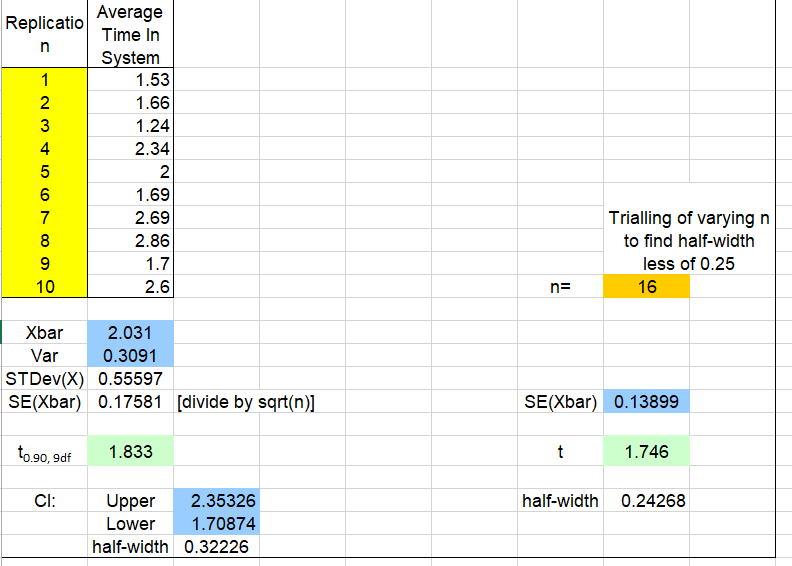Click the t 0.90, 9df label cell

click(x=44, y=450)
